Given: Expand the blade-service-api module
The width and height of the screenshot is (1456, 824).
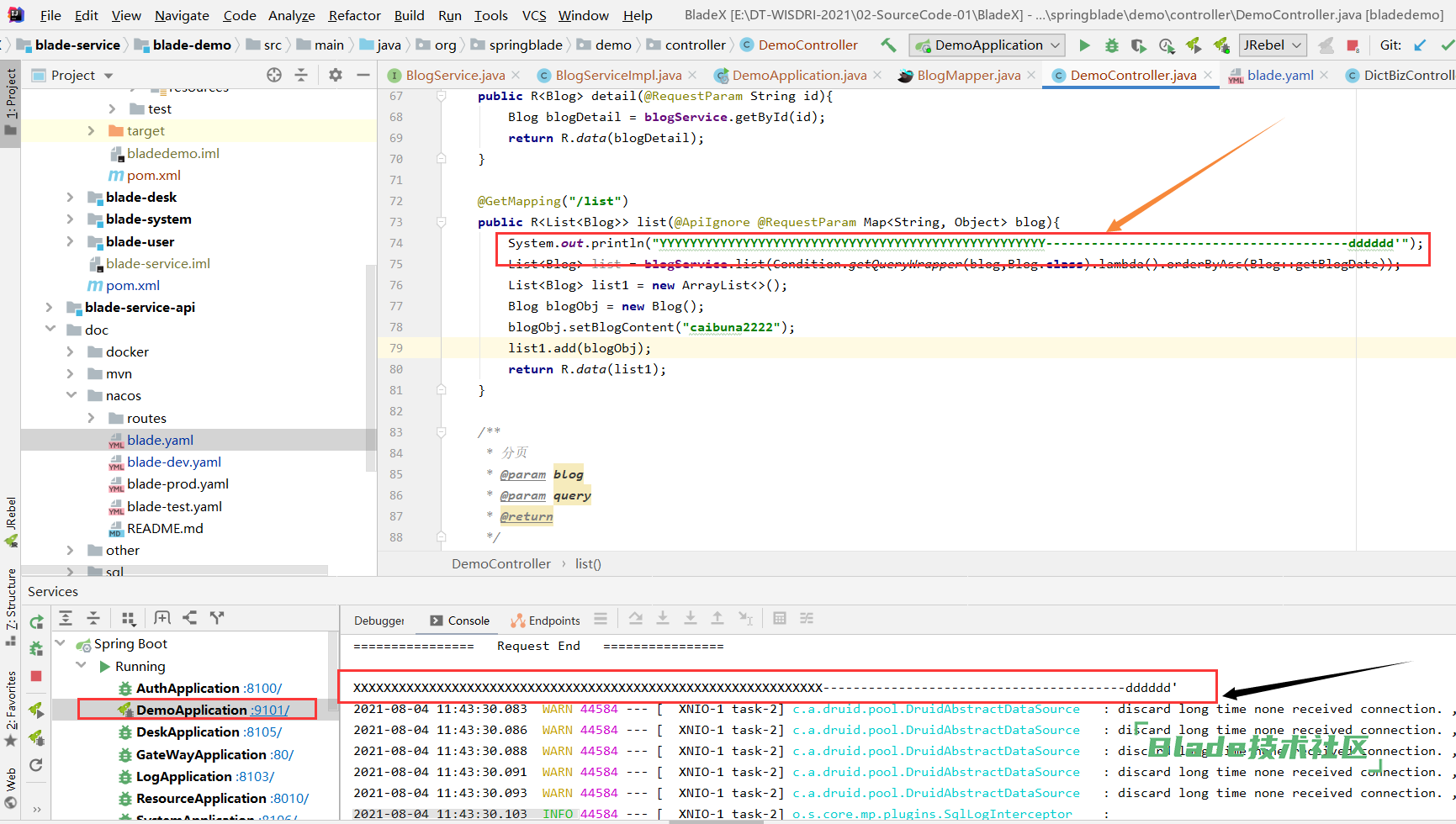Looking at the screenshot, I should [x=50, y=307].
